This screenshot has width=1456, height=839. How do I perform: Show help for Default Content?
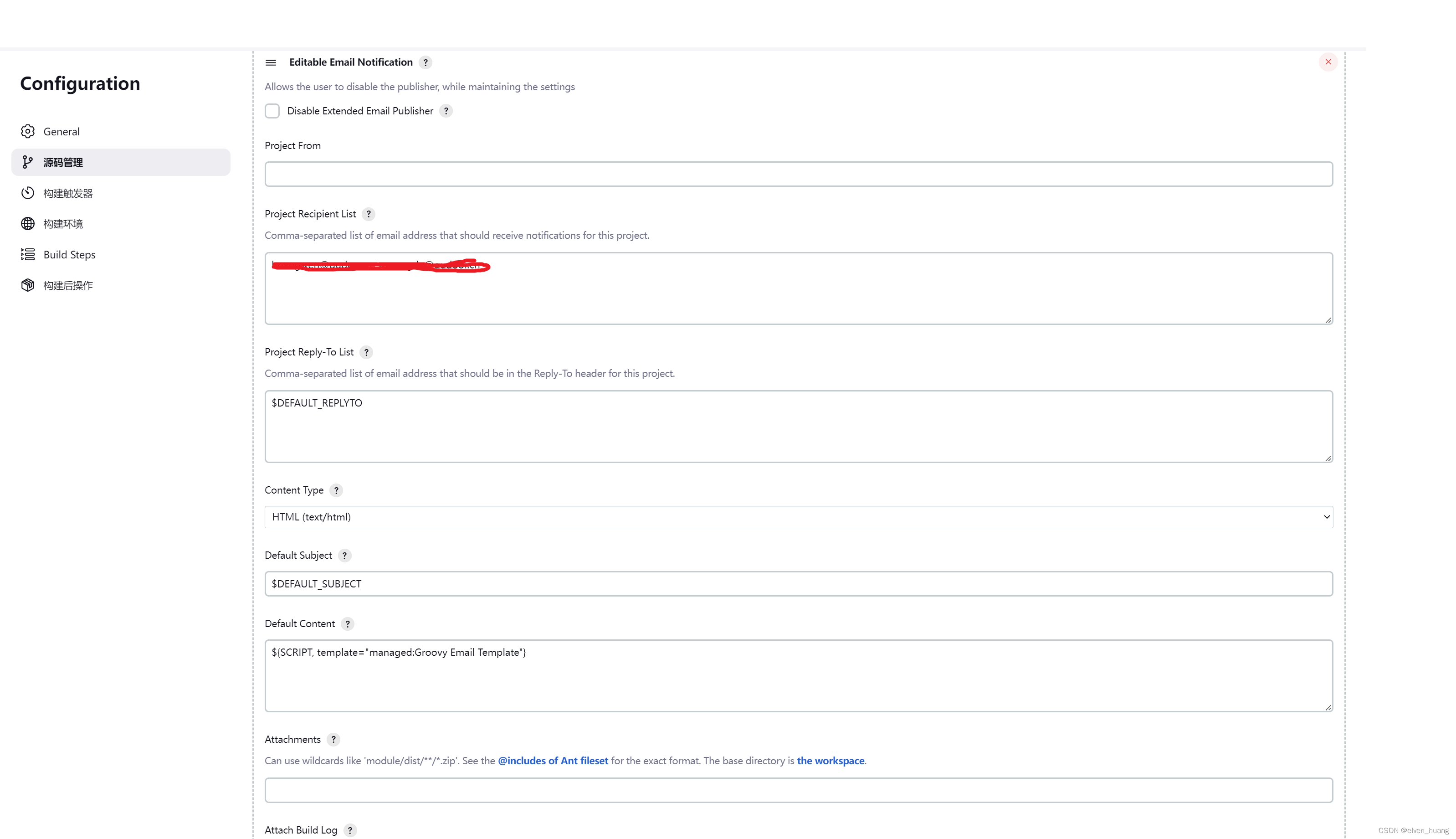click(347, 623)
